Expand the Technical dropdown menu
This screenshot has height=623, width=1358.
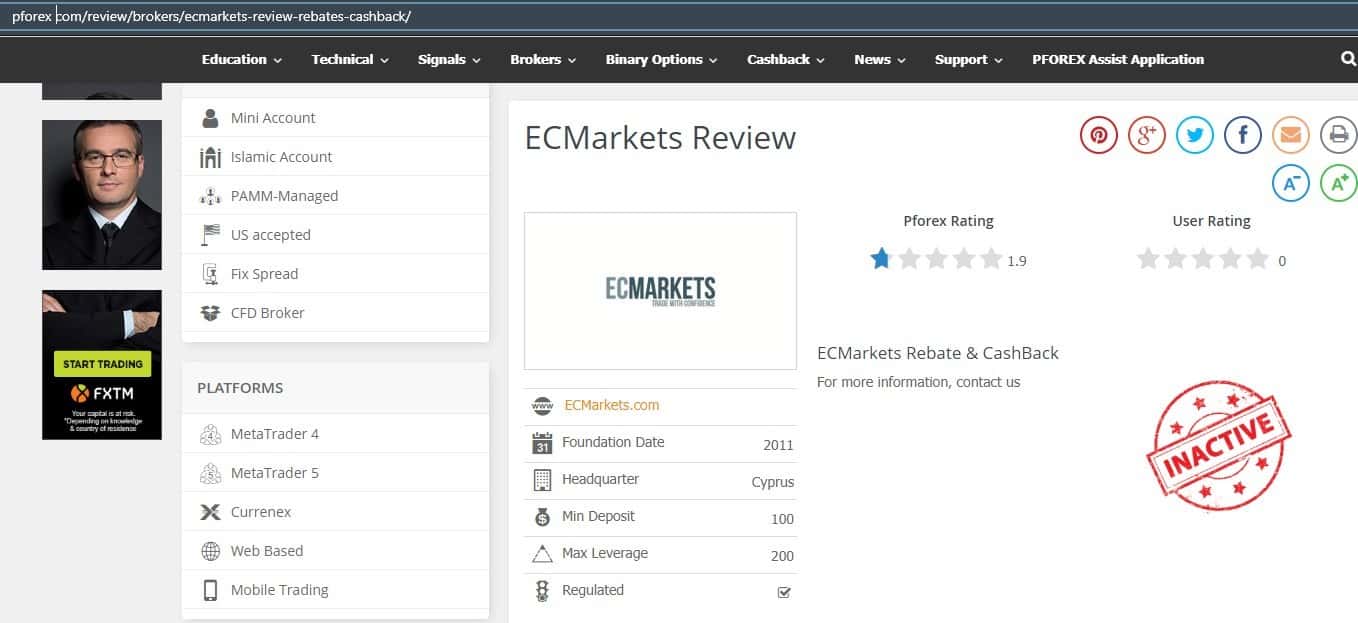[x=349, y=60]
